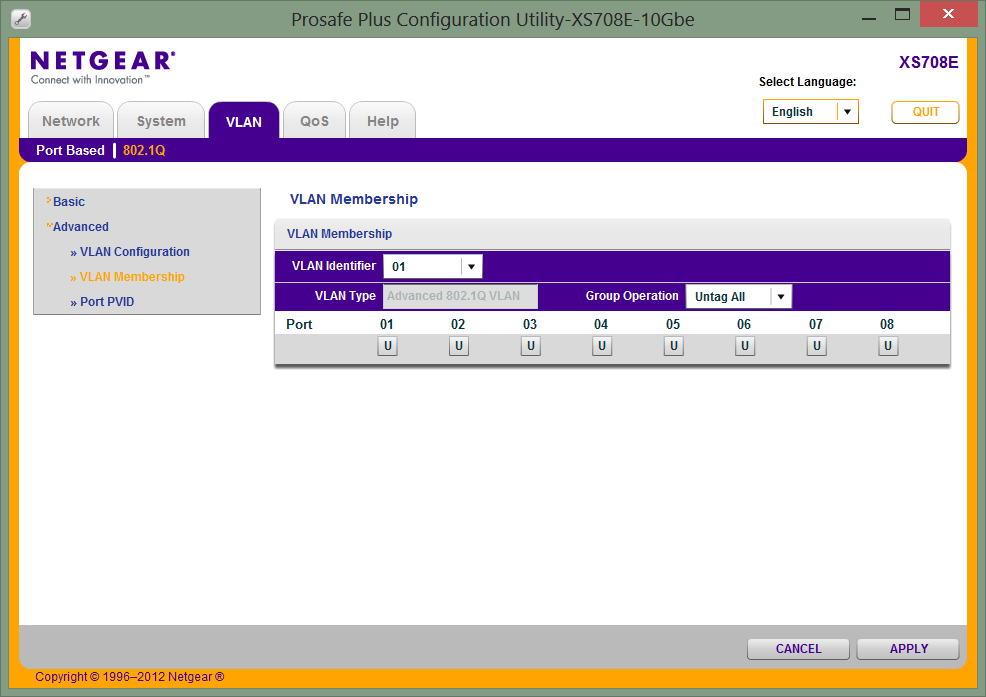This screenshot has width=986, height=697.
Task: Click the Port 01 column label
Action: coord(387,324)
